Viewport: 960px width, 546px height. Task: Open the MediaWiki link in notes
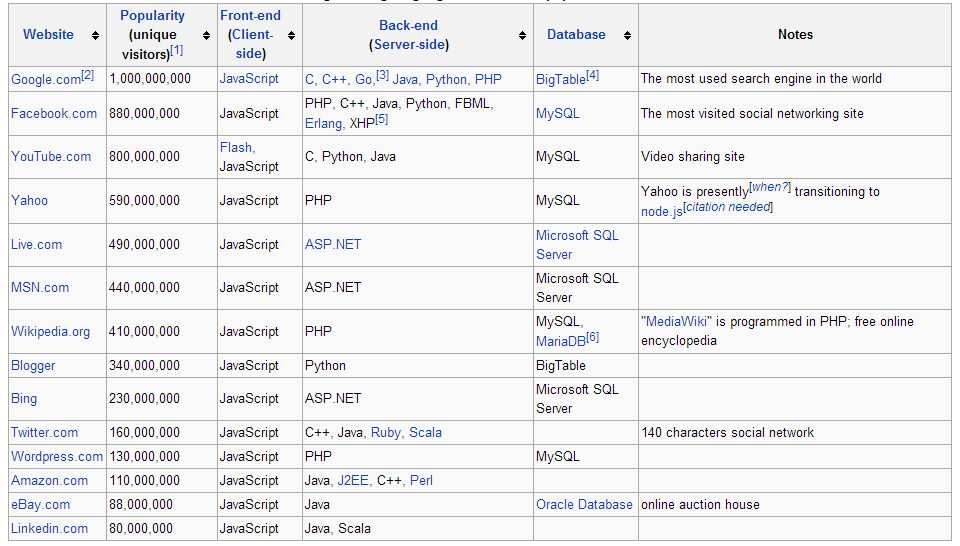[677, 322]
